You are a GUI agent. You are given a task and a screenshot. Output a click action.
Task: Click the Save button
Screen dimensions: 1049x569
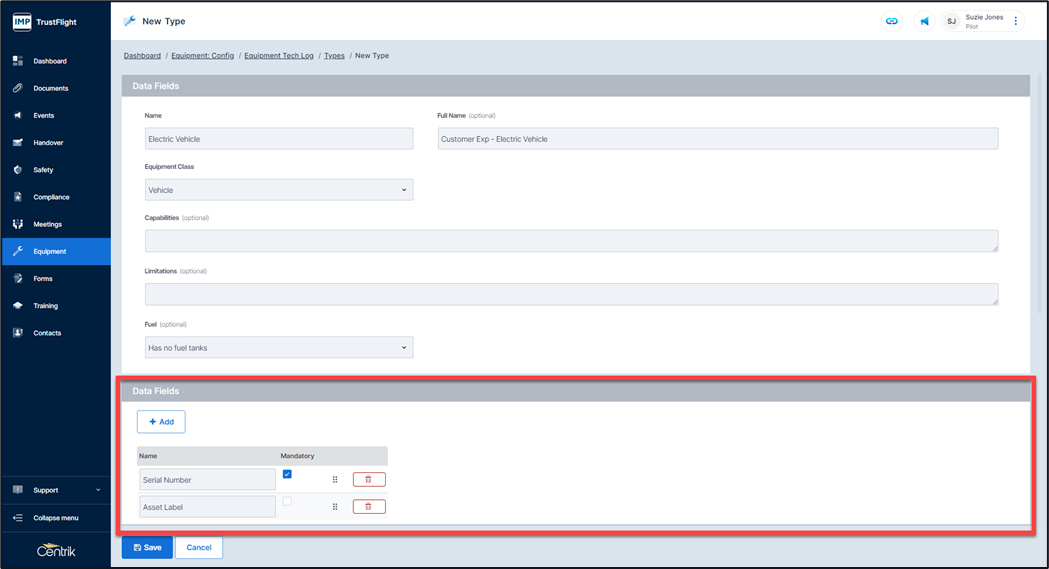pyautogui.click(x=147, y=548)
